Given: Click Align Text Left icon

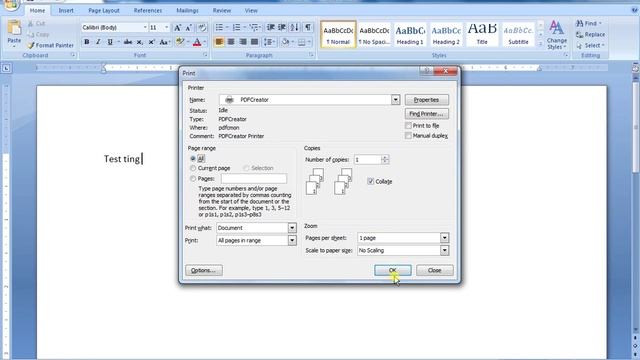Looking at the screenshot, I should point(219,42).
